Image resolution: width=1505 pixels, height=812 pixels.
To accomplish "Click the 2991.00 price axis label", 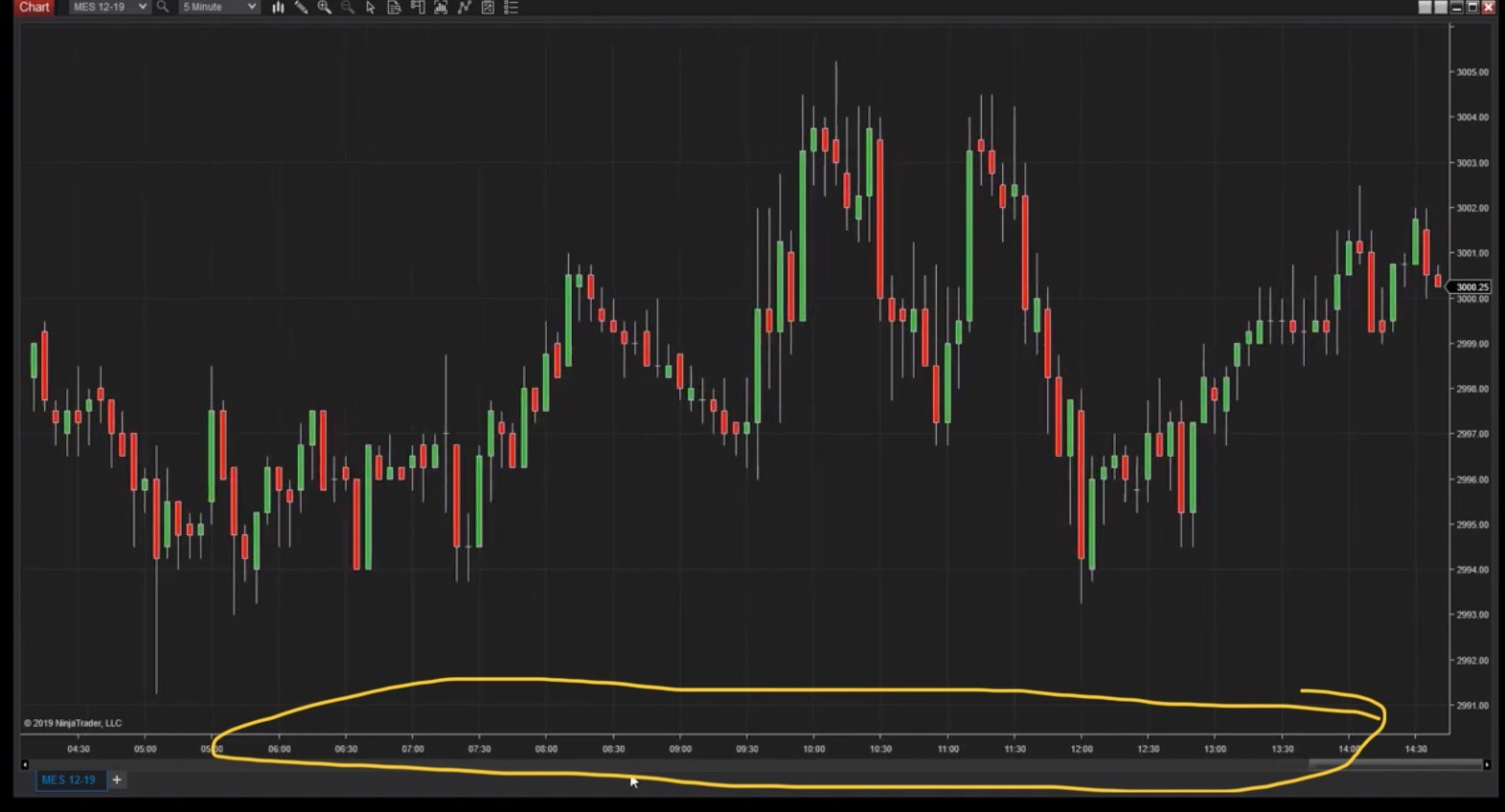I will coord(1472,706).
